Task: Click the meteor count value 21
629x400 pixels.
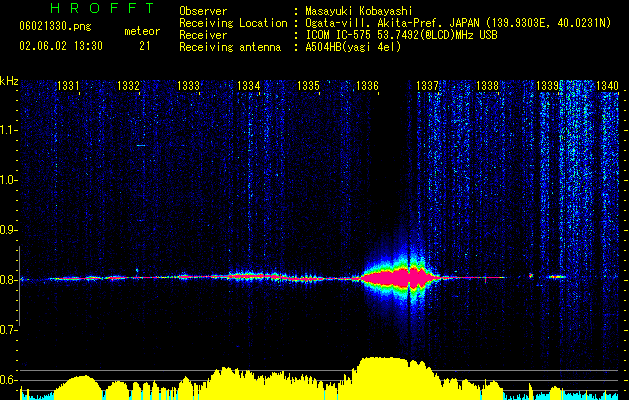Action: 145,46
